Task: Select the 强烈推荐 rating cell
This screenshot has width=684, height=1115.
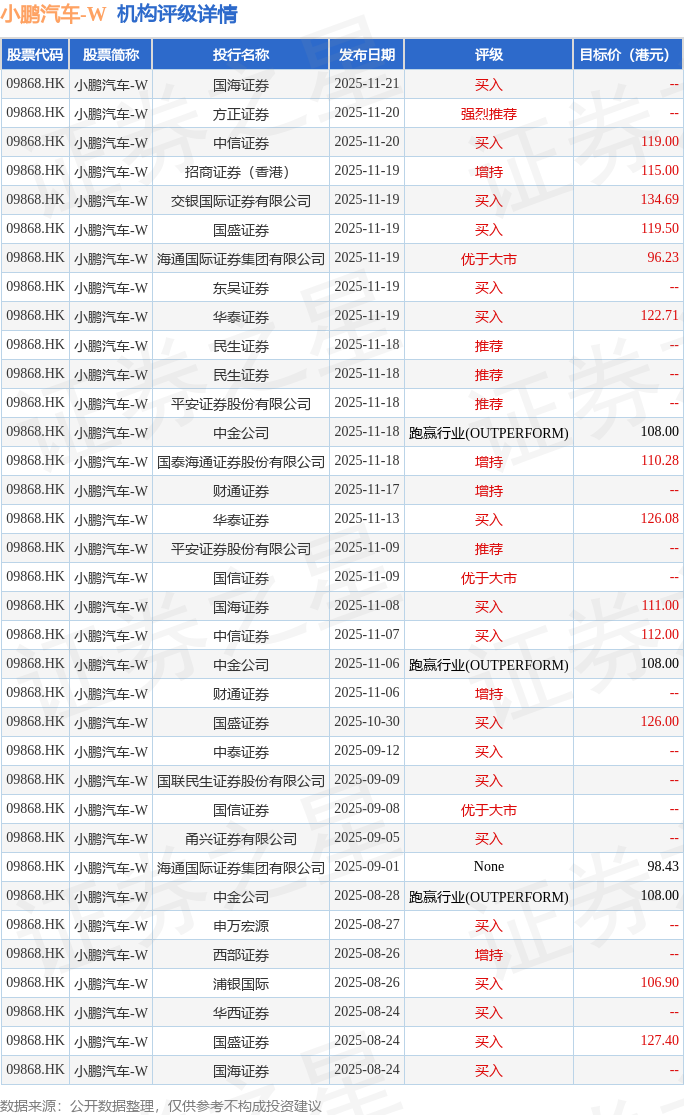Action: [x=488, y=114]
